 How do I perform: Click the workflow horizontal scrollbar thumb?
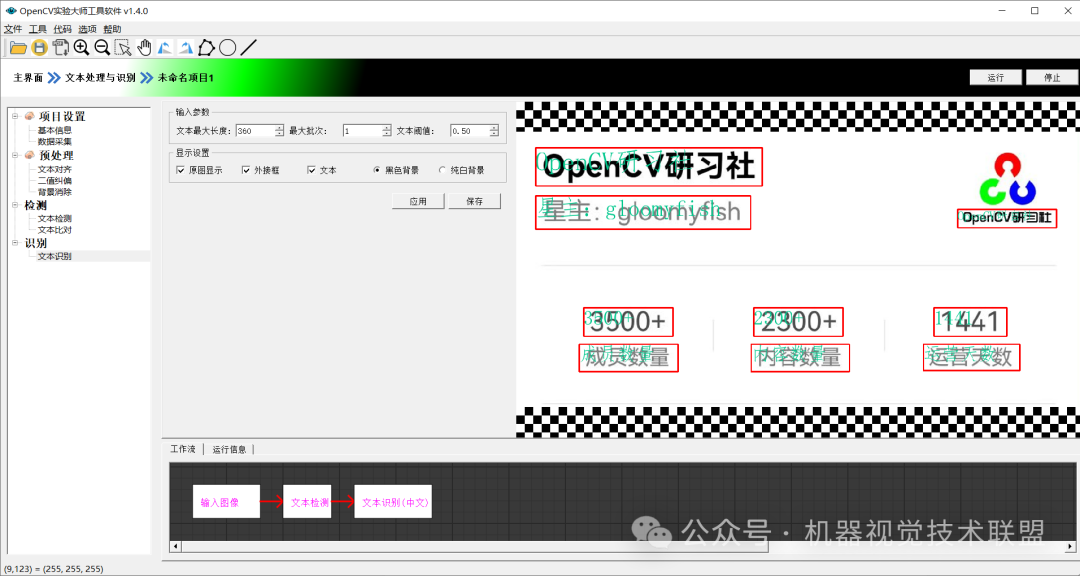(475, 547)
